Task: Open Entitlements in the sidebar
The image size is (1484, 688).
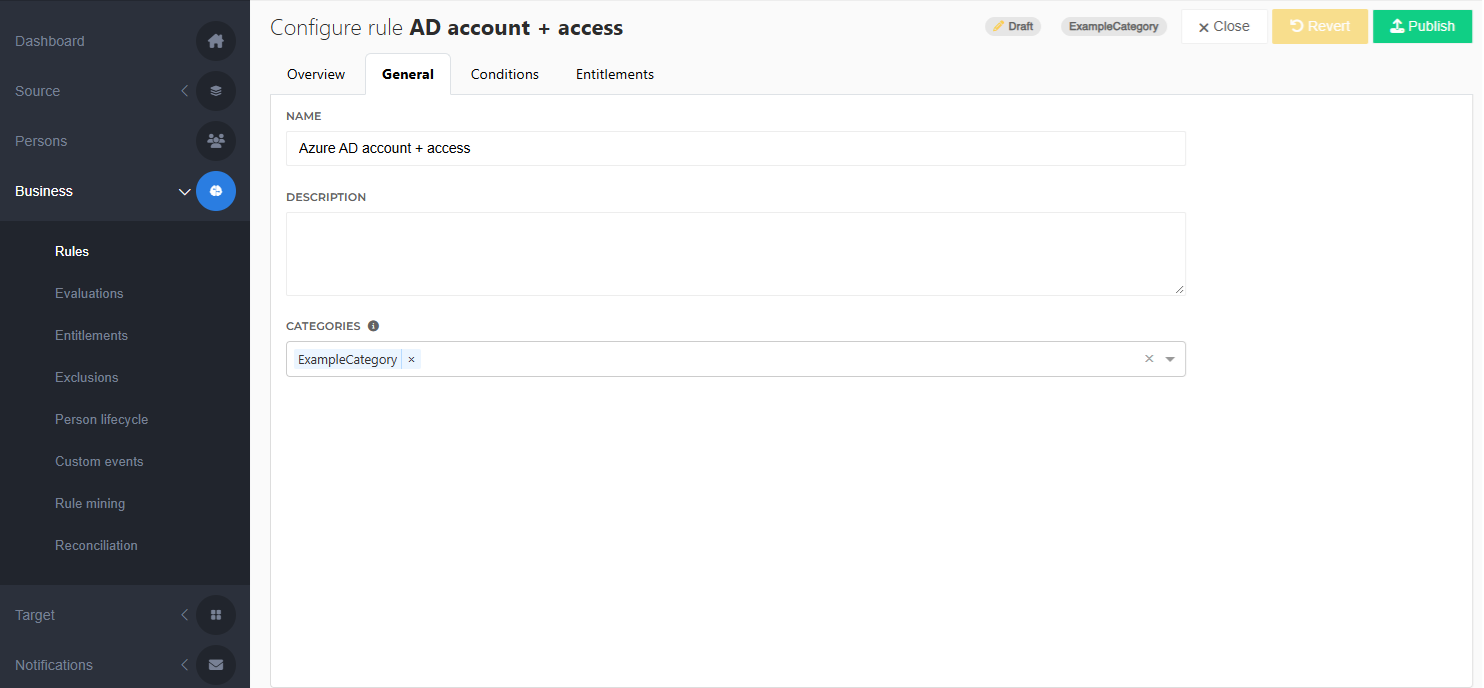Action: click(91, 335)
